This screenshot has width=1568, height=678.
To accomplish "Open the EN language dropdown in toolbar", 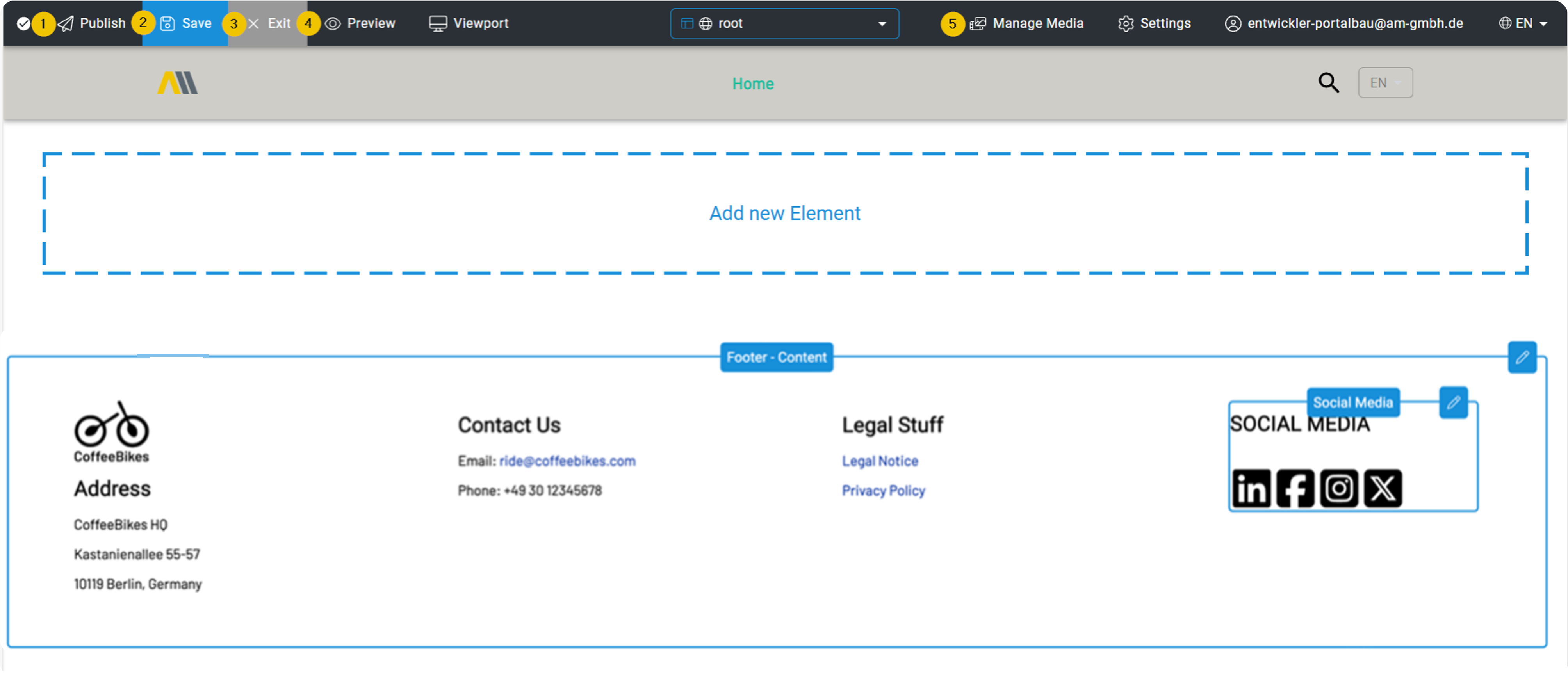I will (1523, 23).
